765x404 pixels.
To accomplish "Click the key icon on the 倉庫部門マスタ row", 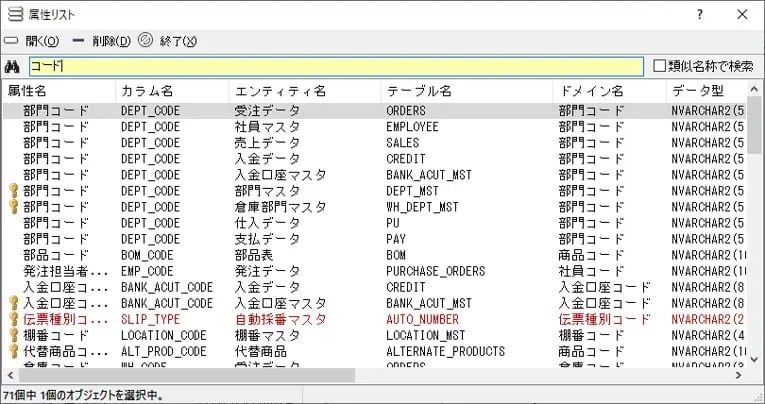I will coord(13,207).
